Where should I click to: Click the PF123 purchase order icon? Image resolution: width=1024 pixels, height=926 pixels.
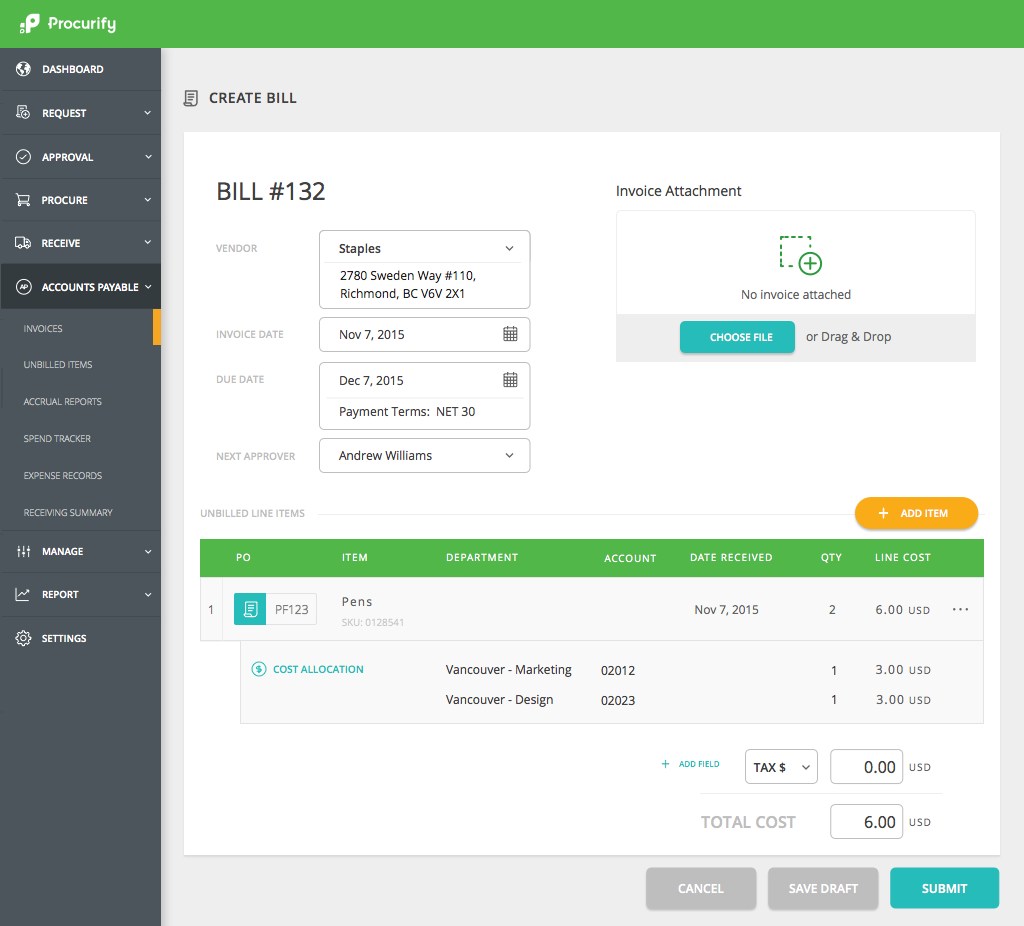pos(250,609)
